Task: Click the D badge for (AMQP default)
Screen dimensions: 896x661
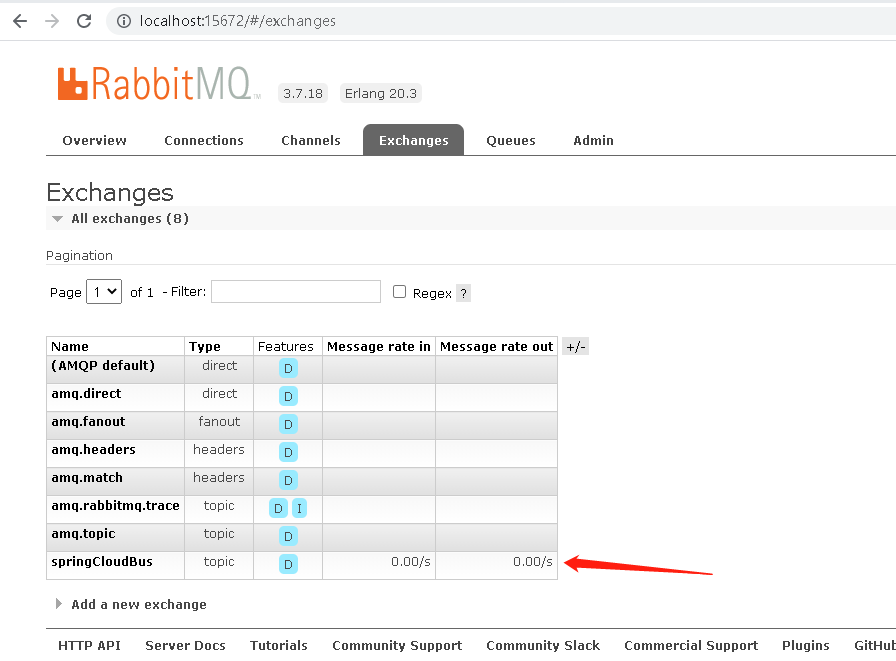Action: 288,368
